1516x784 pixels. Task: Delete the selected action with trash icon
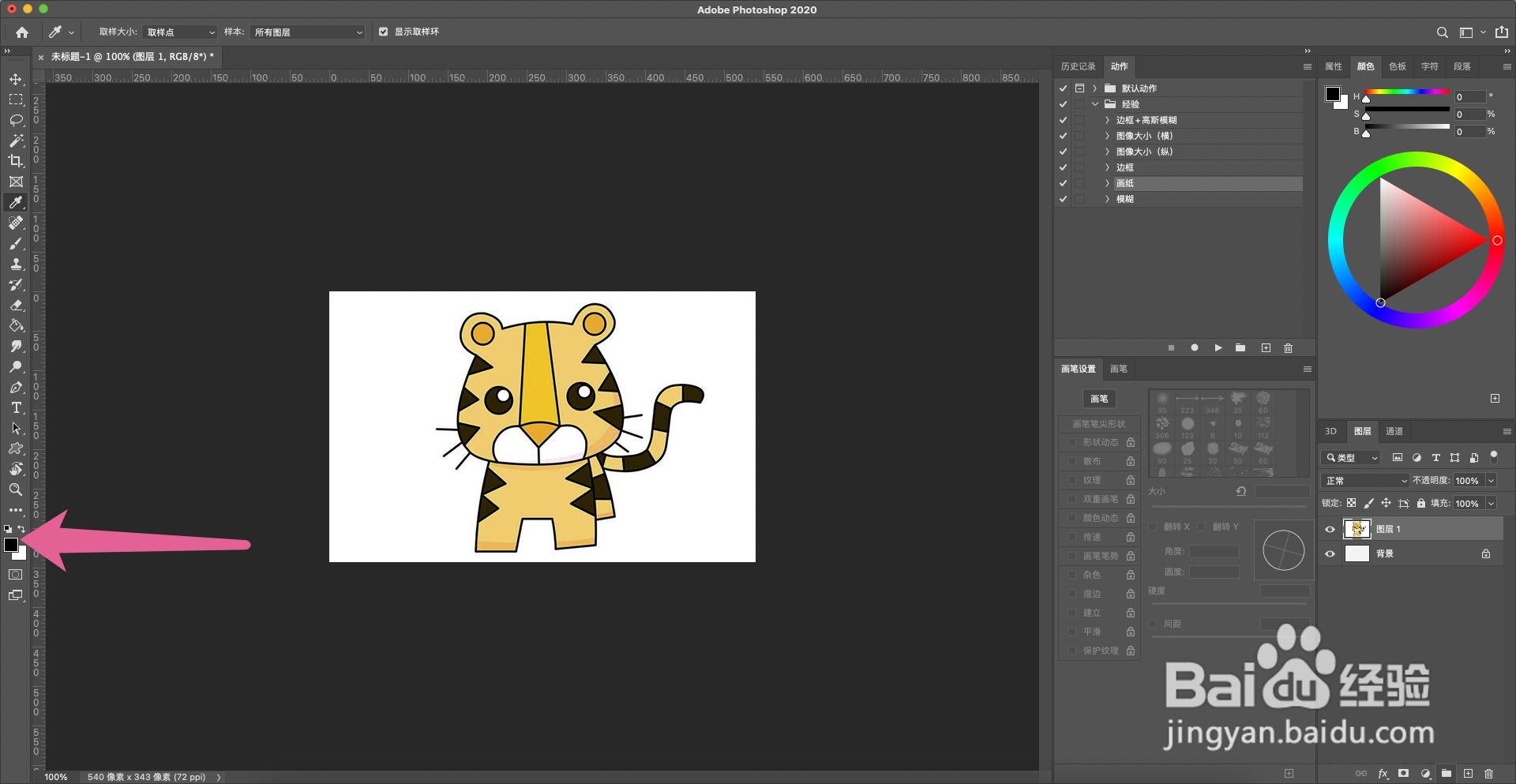tap(1289, 348)
